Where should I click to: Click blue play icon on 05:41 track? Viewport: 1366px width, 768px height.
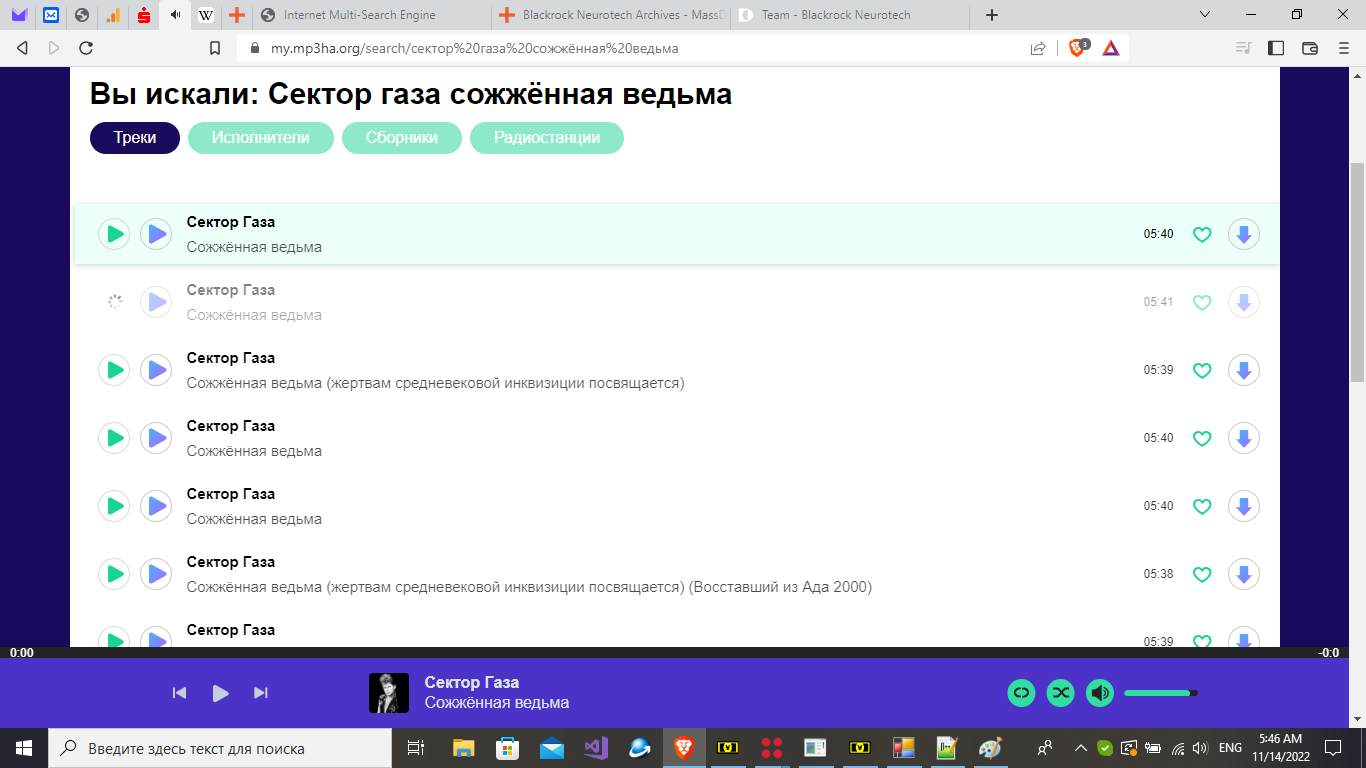point(156,302)
